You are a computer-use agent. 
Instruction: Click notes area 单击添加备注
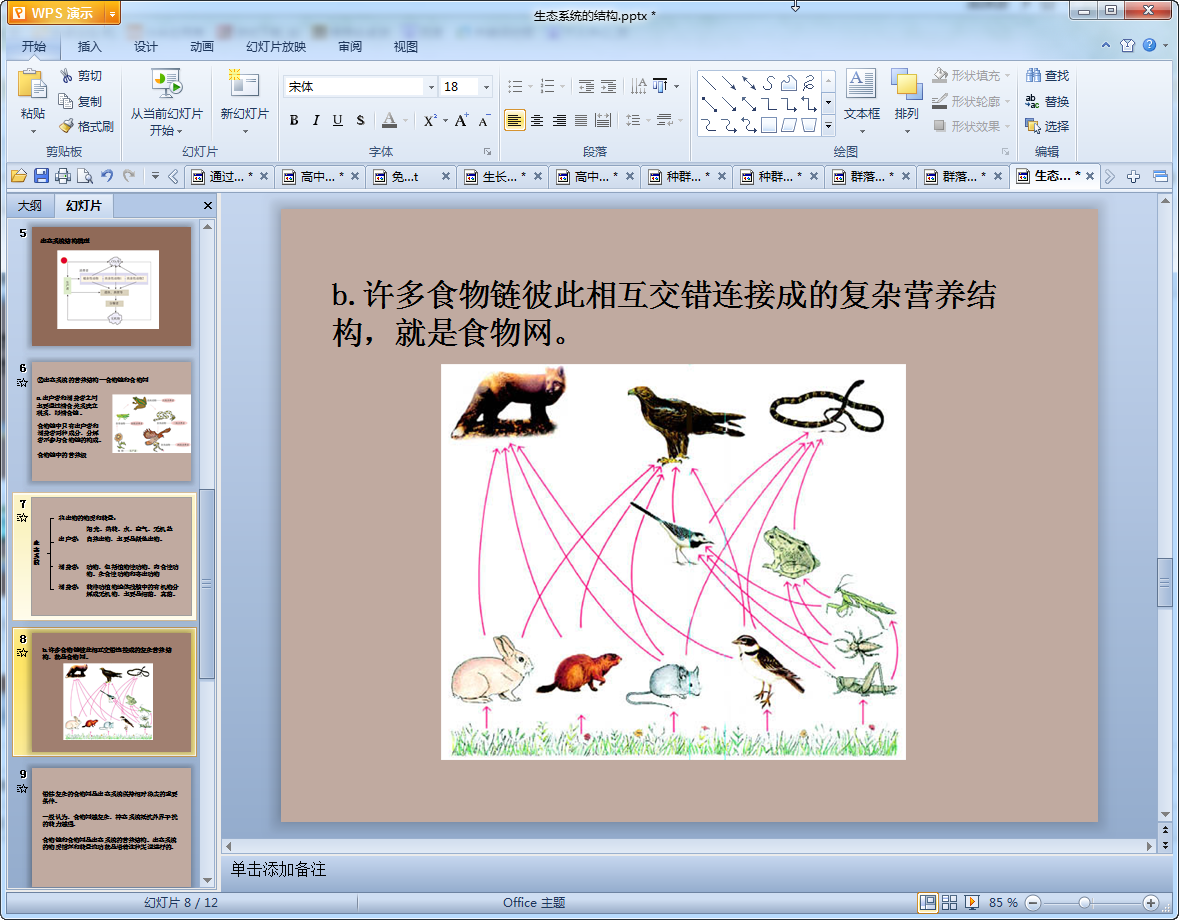click(278, 870)
